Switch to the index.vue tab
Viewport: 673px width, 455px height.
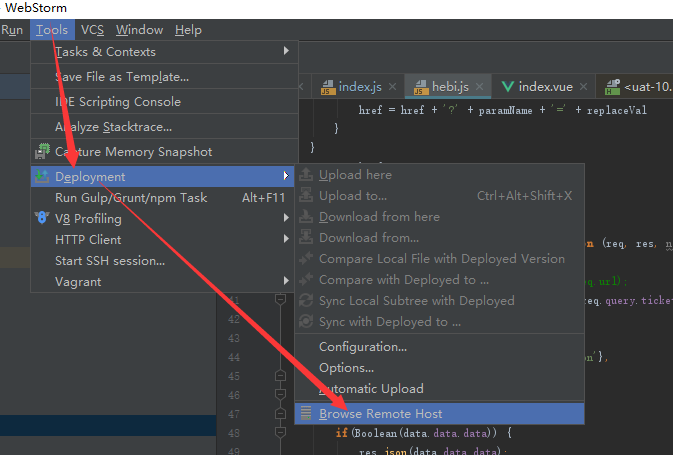[x=546, y=87]
